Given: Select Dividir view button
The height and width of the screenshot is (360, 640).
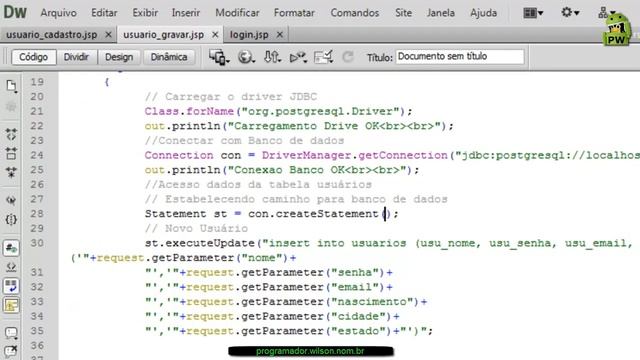Looking at the screenshot, I should (76, 57).
